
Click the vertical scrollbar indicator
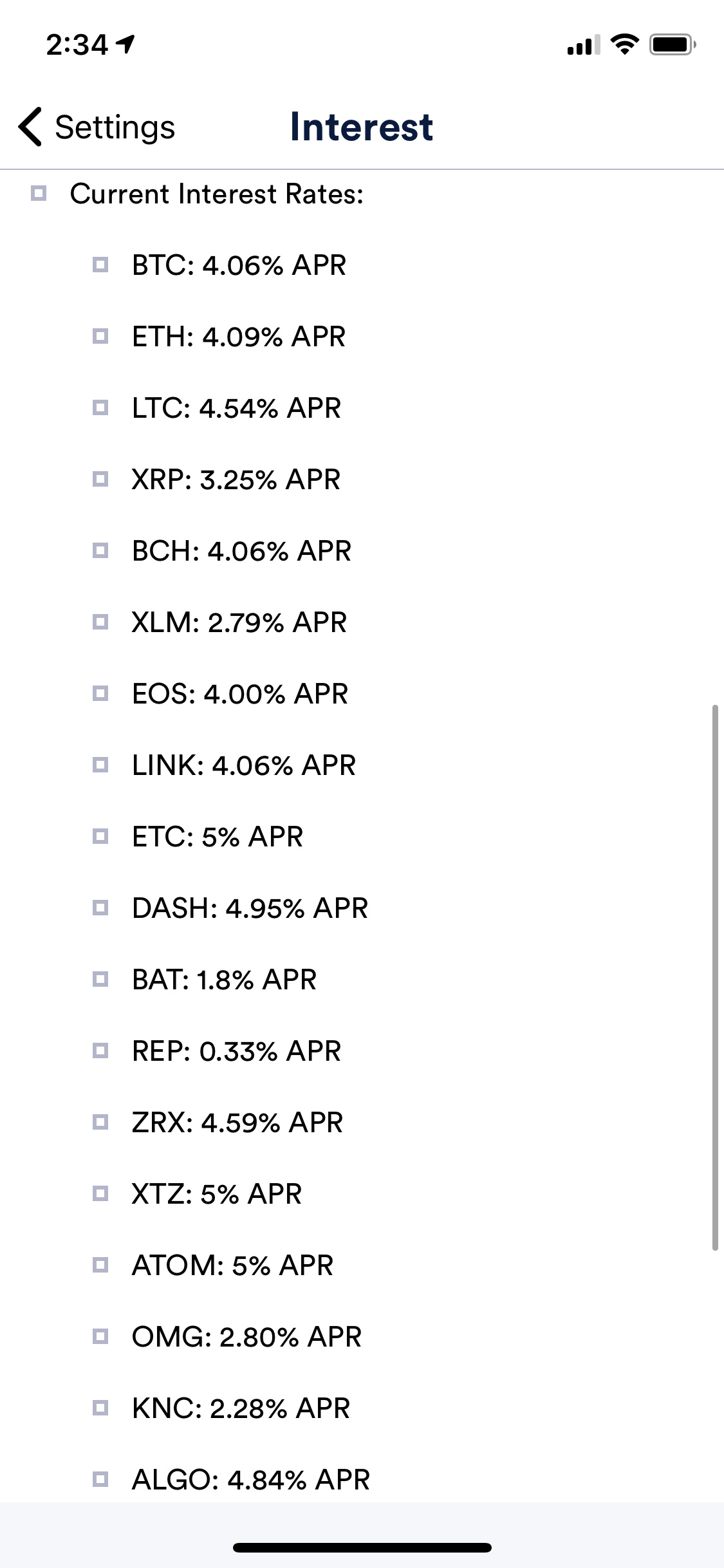(x=715, y=977)
